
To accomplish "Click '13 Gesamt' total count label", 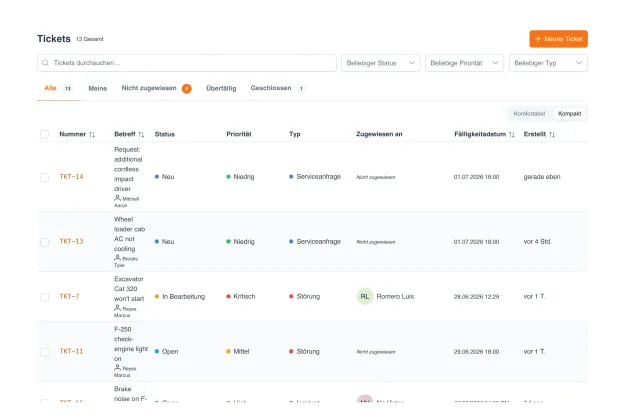I will click(x=90, y=39).
